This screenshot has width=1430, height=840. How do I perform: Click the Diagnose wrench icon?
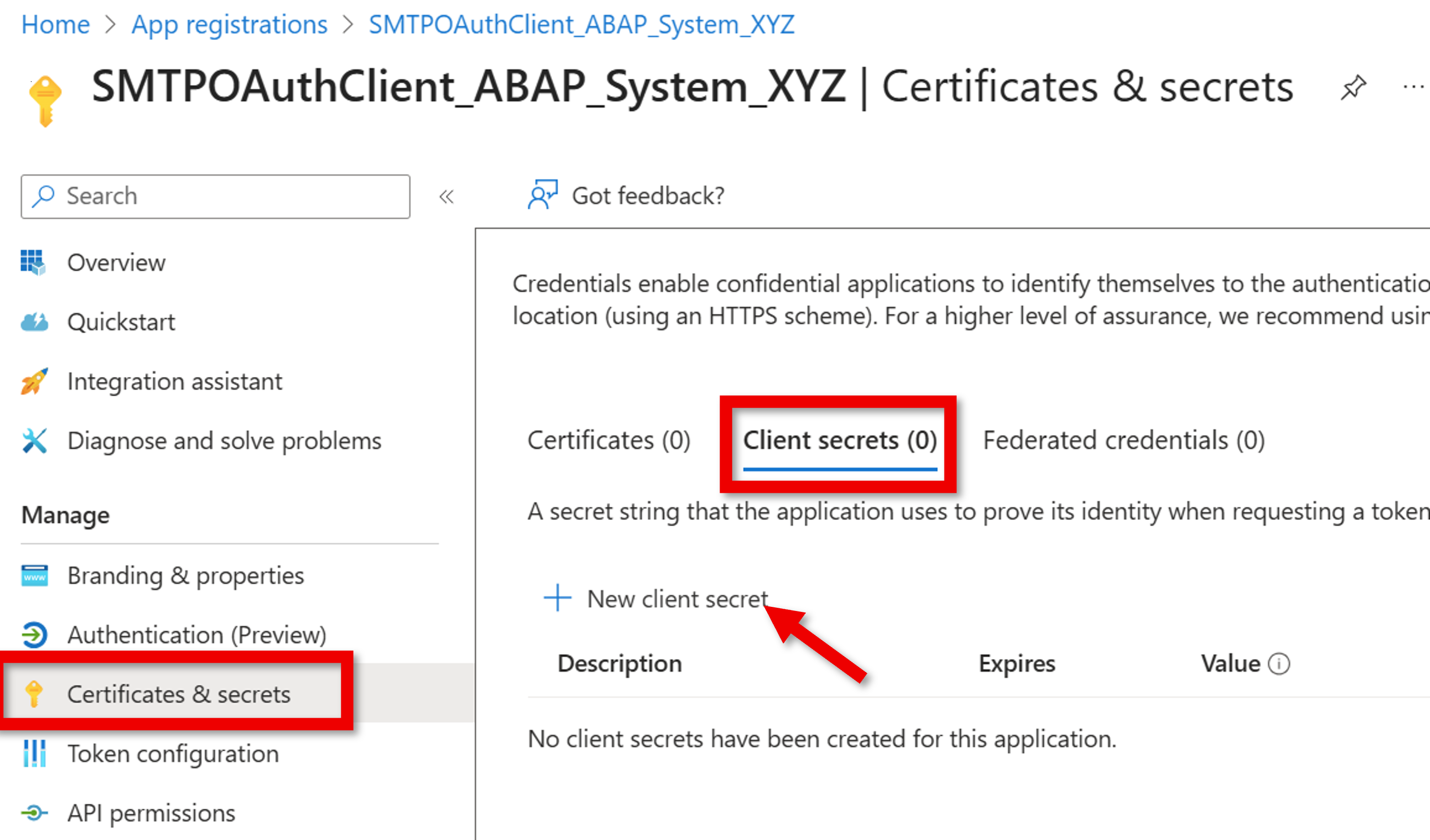tap(34, 441)
